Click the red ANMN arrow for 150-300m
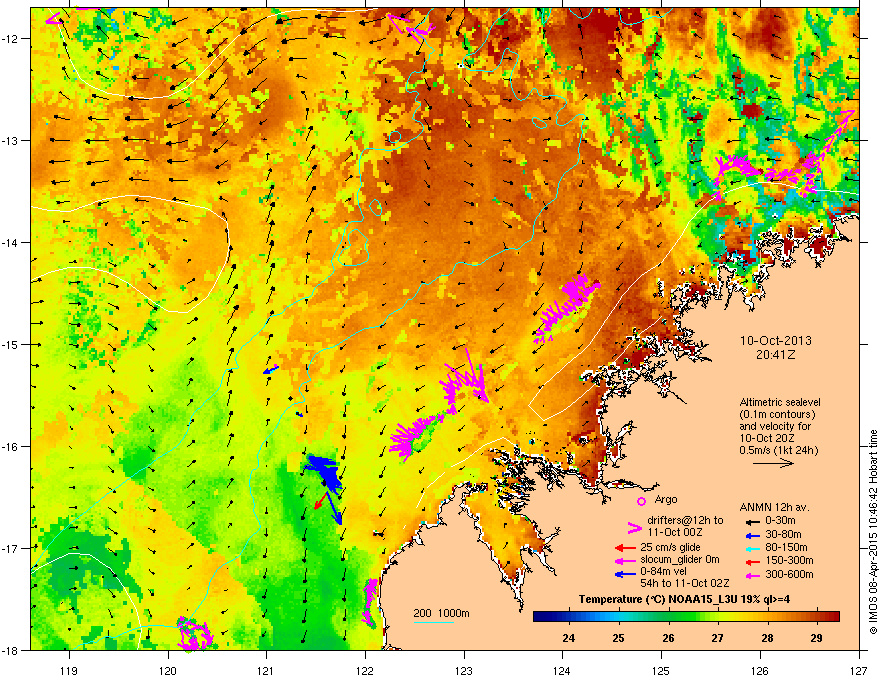Viewport: 880px width, 680px height. [752, 562]
